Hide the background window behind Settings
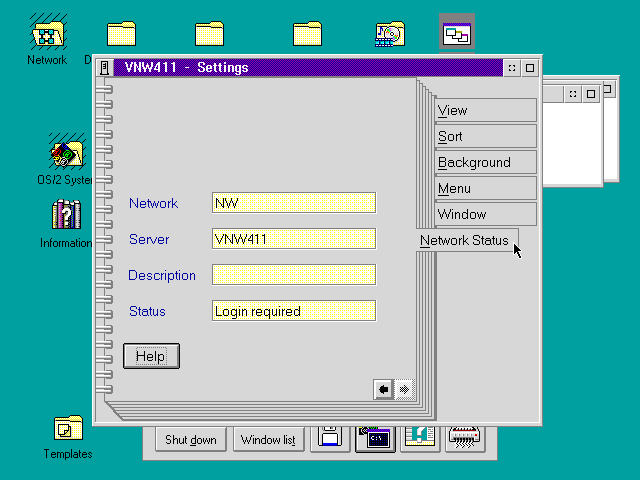The image size is (640, 480). click(x=573, y=94)
